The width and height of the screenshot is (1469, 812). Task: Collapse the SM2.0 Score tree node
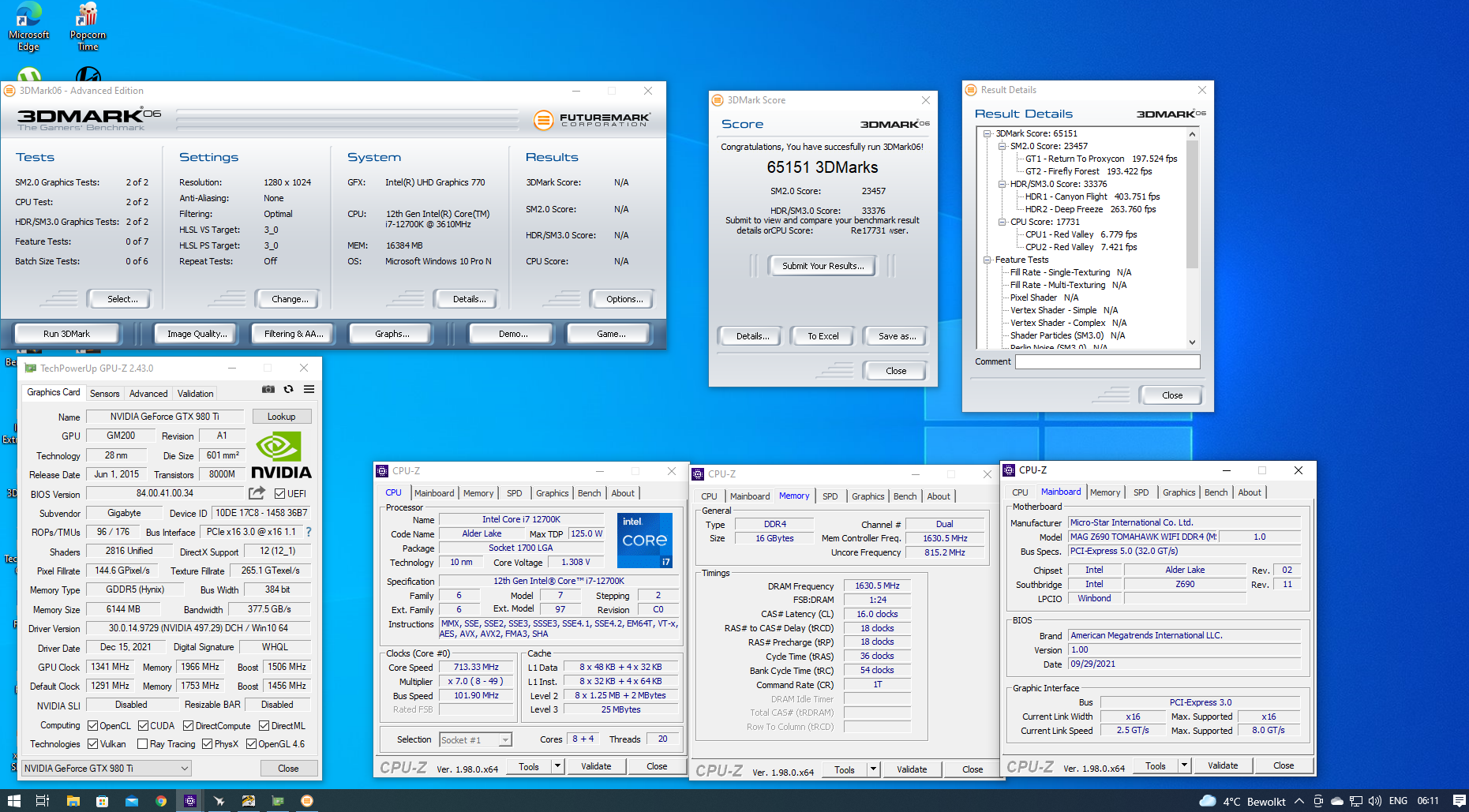pyautogui.click(x=1002, y=147)
